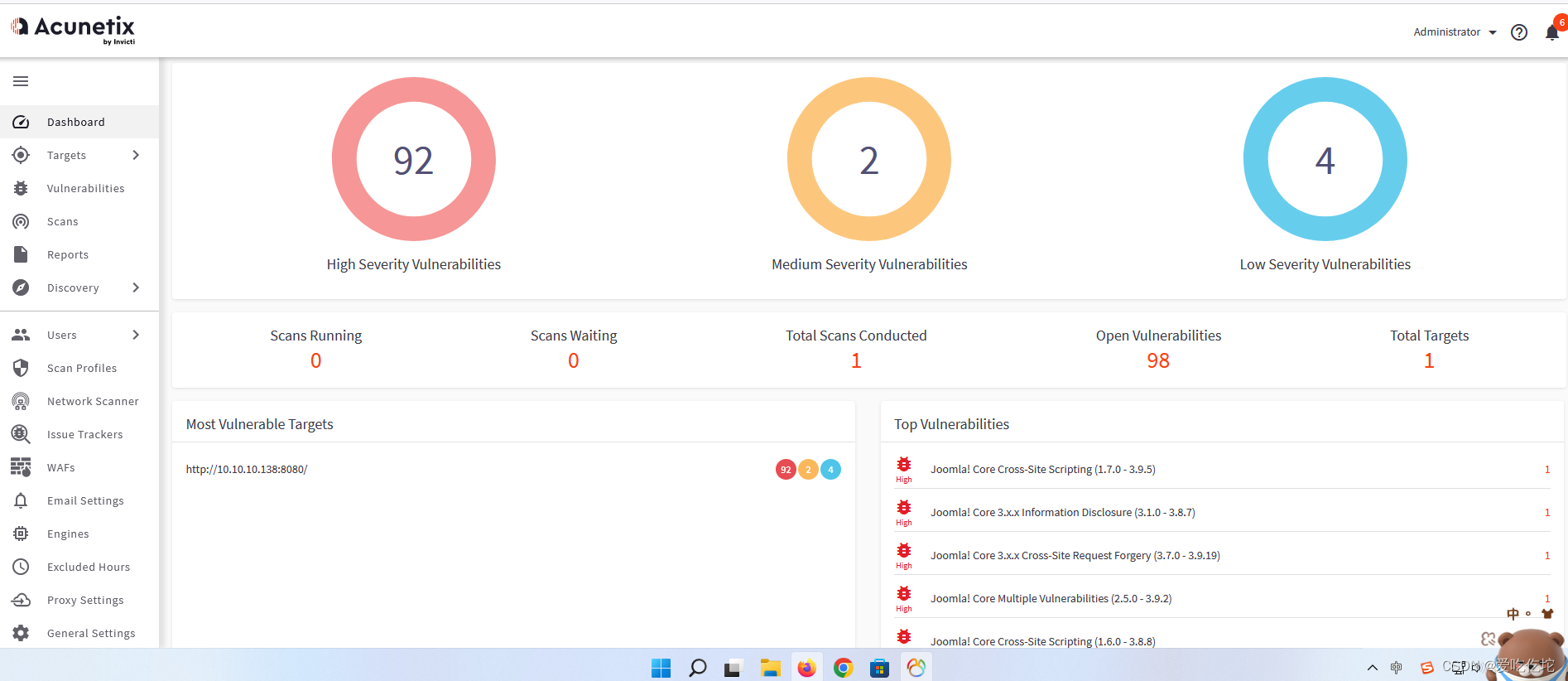Expand the Targets submenu chevron

tap(136, 155)
